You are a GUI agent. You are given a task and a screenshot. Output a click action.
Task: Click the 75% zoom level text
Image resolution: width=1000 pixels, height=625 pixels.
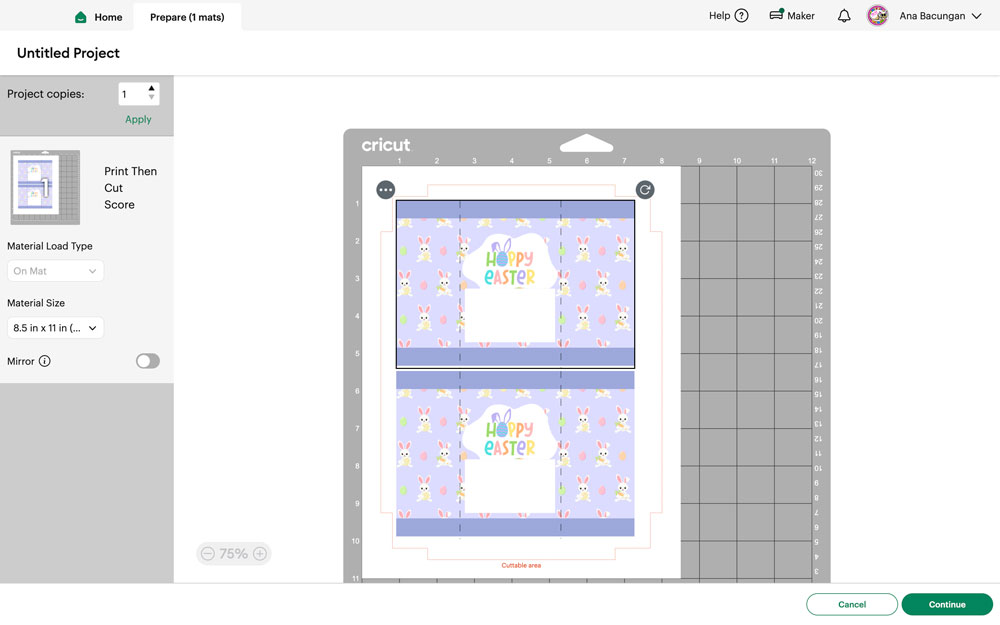pos(233,554)
